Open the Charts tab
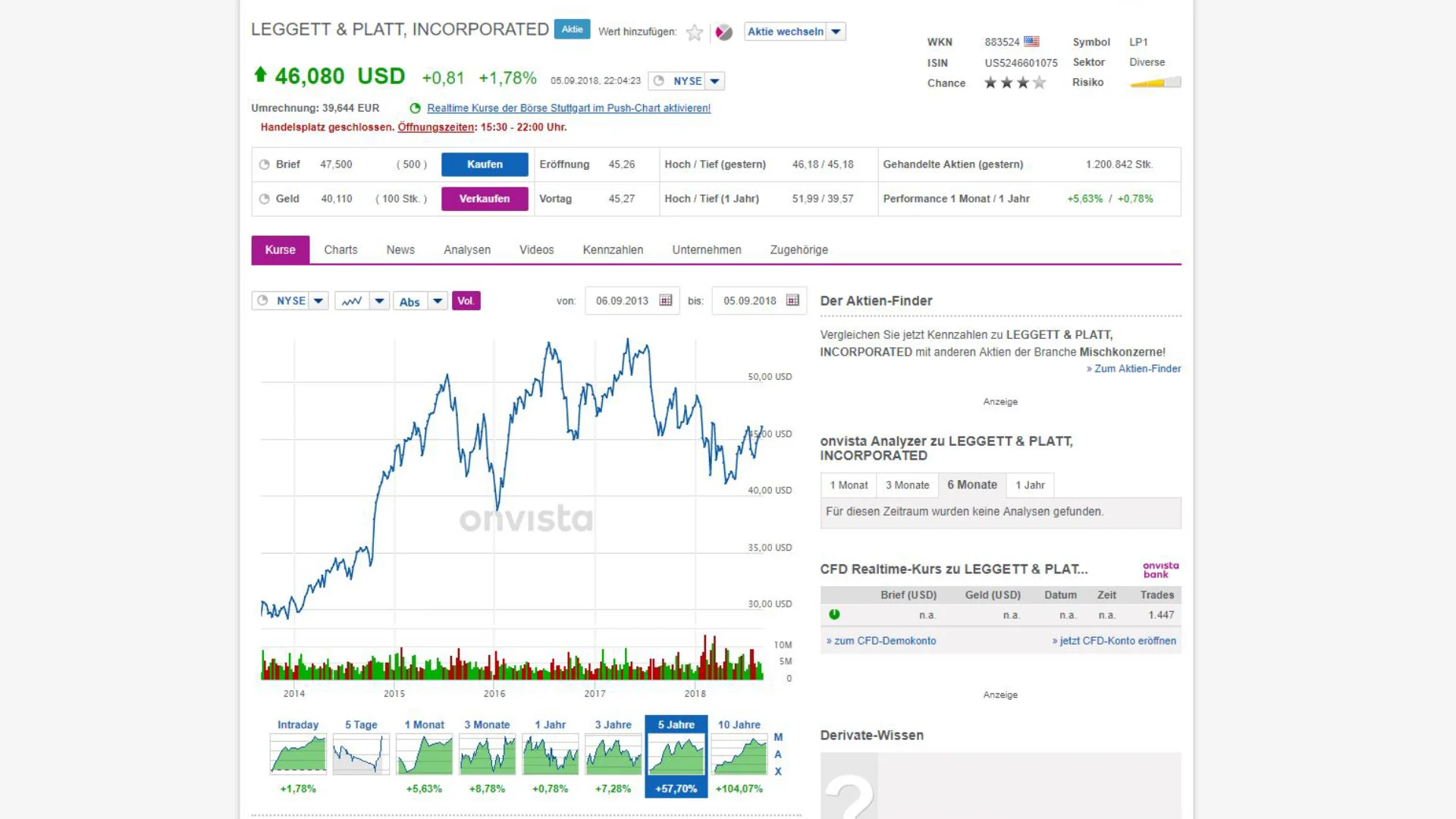This screenshot has height=819, width=1456. coord(340,249)
